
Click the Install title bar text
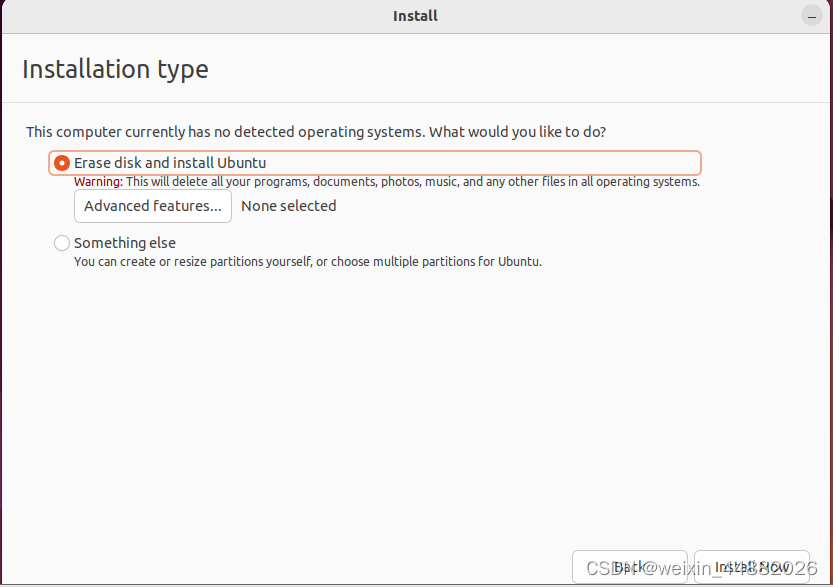pos(415,16)
